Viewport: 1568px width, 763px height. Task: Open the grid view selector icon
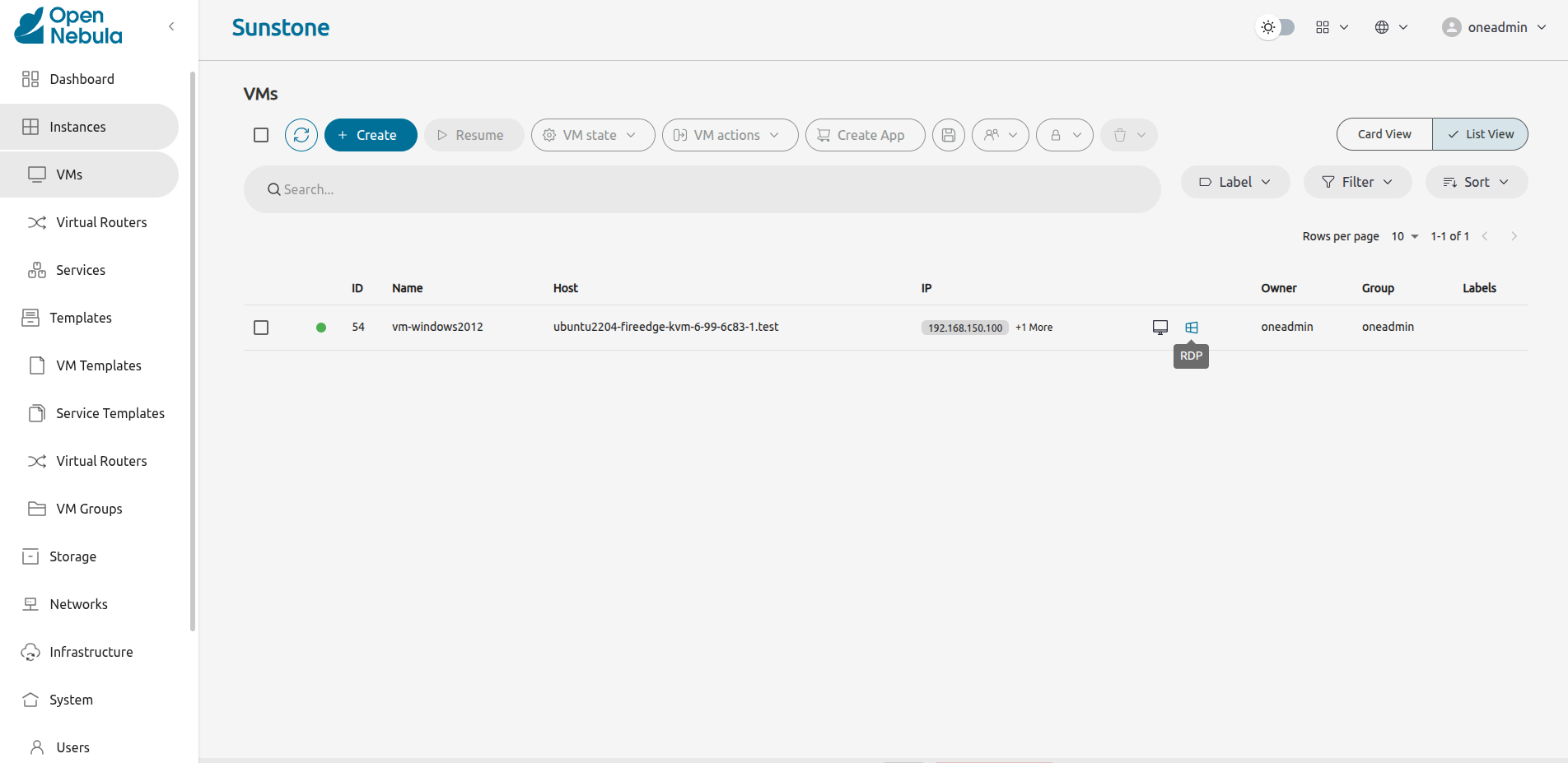tap(1331, 27)
